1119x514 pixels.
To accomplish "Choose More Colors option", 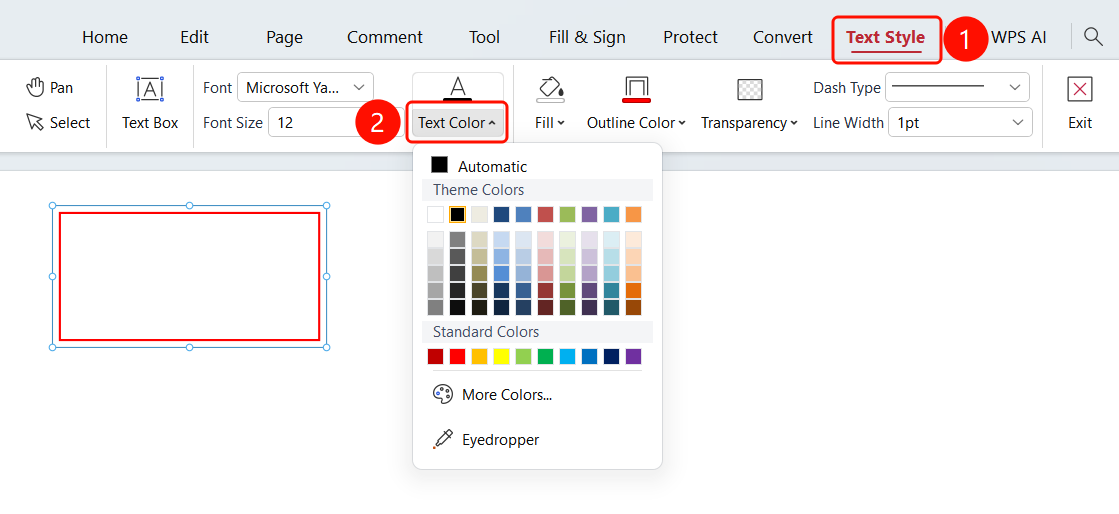I will click(492, 395).
